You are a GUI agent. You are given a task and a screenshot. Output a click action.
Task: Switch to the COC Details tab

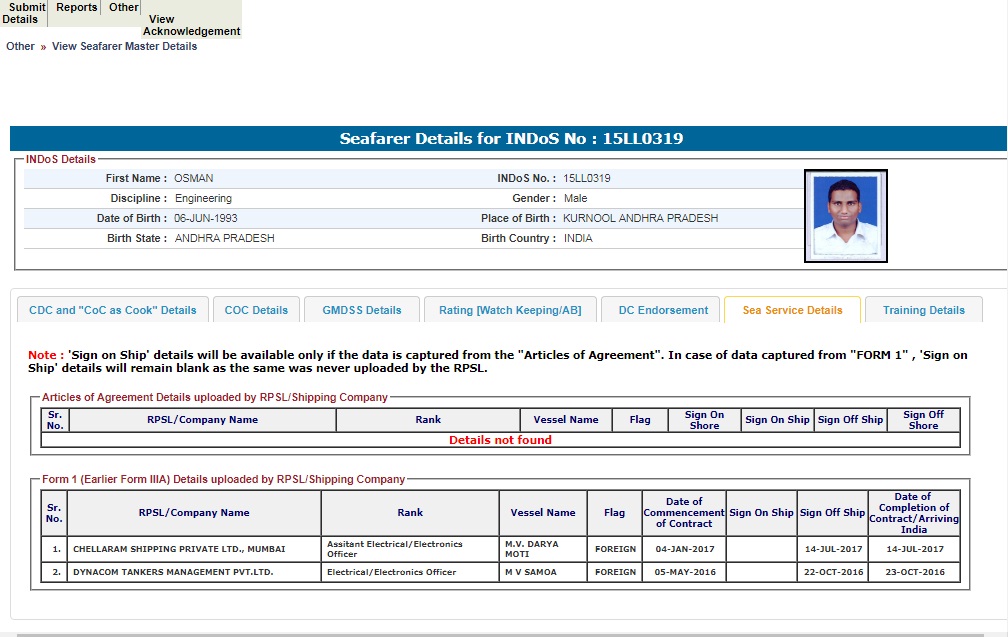tap(256, 310)
